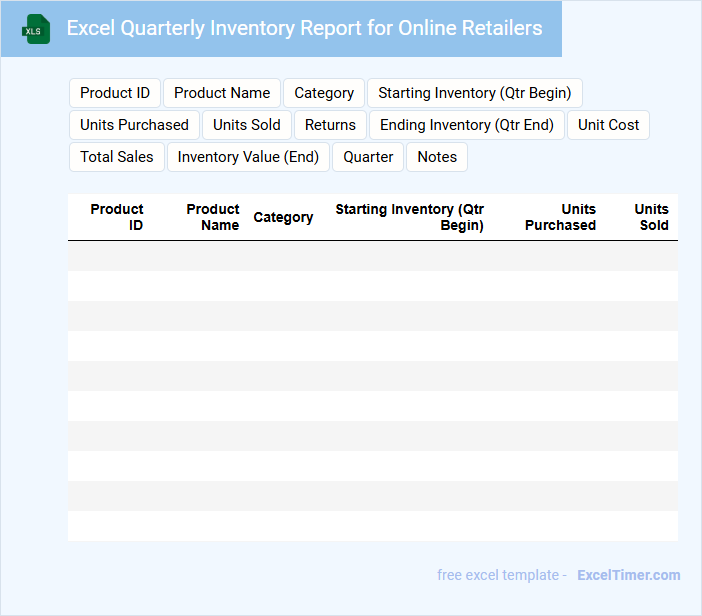Click the Product ID column header
Screen dimensions: 702x616
(117, 217)
